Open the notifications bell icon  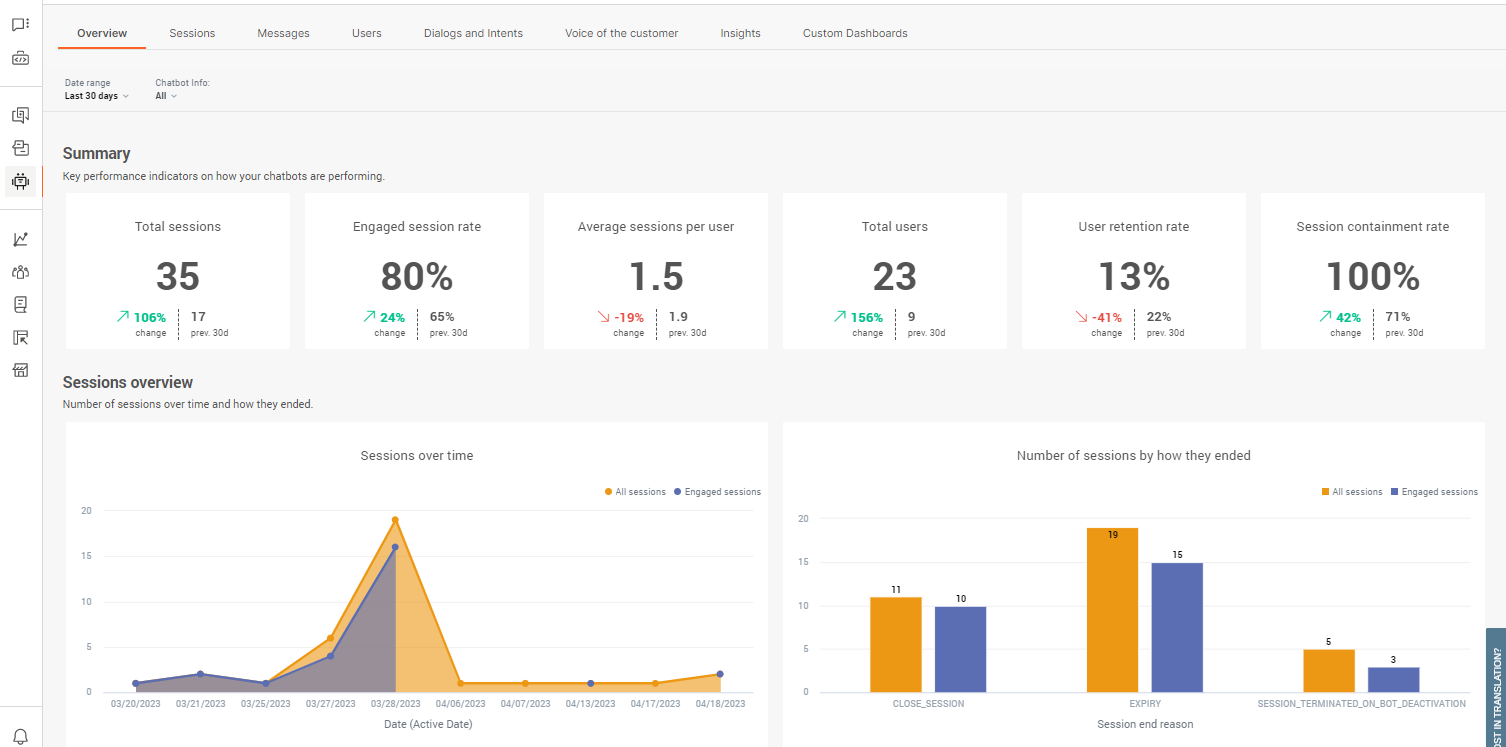point(20,737)
